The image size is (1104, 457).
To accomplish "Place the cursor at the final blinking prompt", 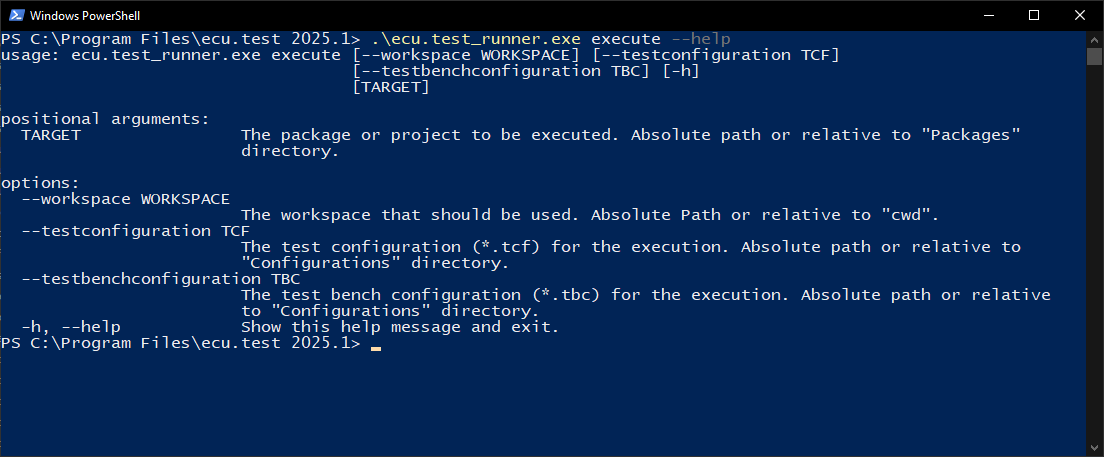I will point(375,348).
